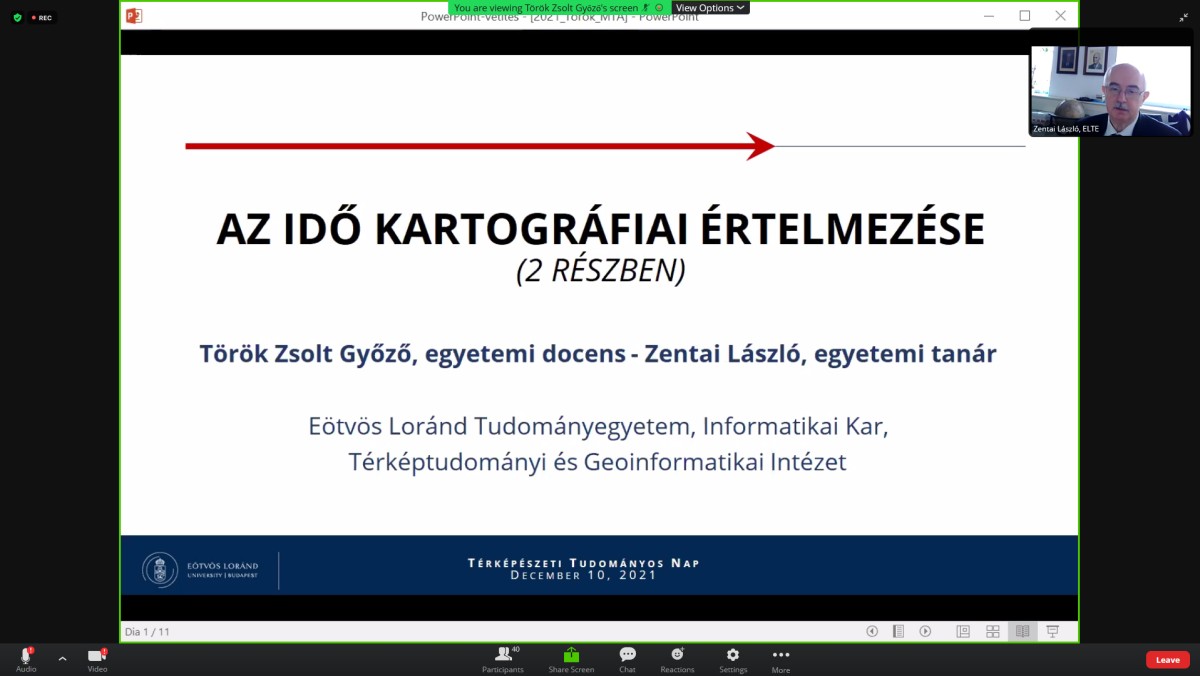Click 'Eötvös Loránd Tudományegyetem, Informatikai Kar' text

tap(598, 427)
